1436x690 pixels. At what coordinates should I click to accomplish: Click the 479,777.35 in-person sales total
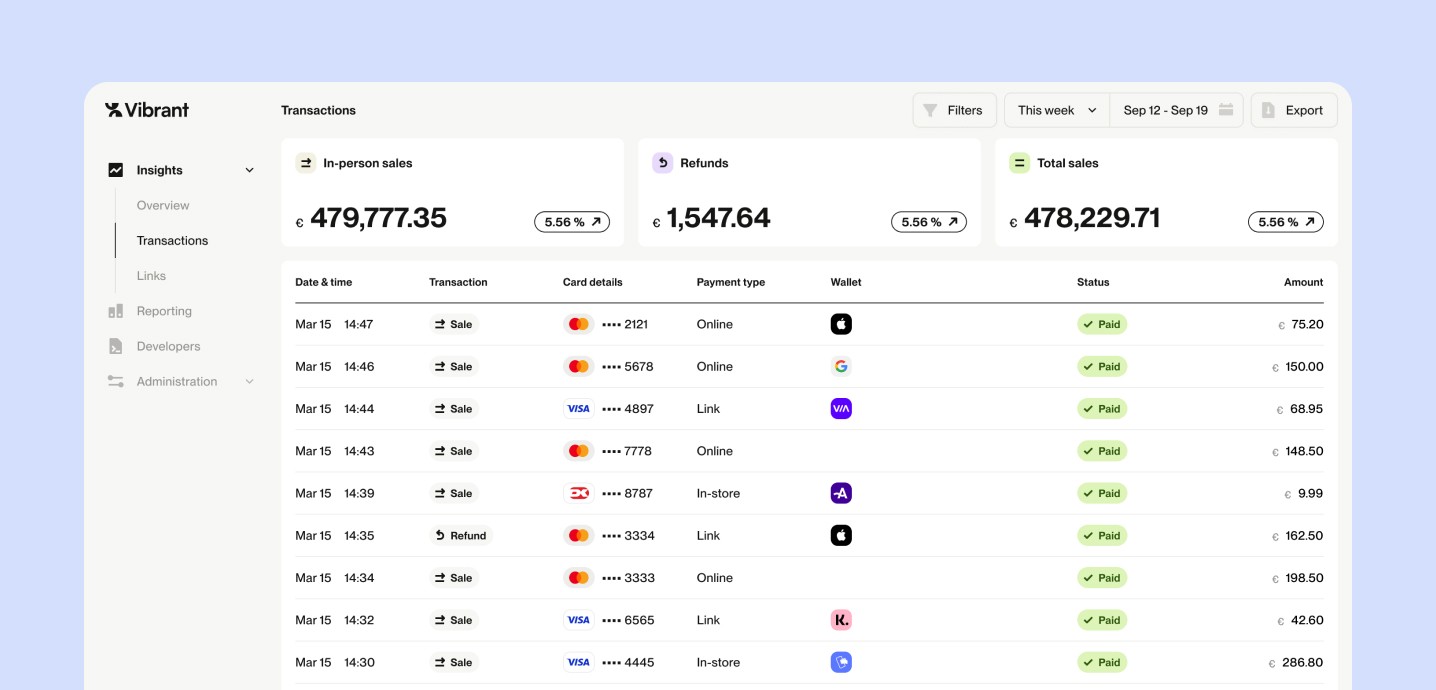coord(378,218)
